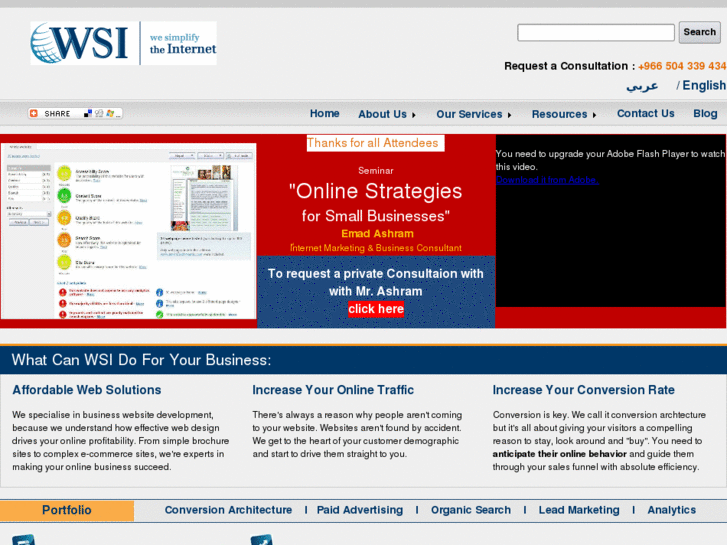Click the red 'click here' consultation button
This screenshot has width=727, height=545.
tap(376, 309)
